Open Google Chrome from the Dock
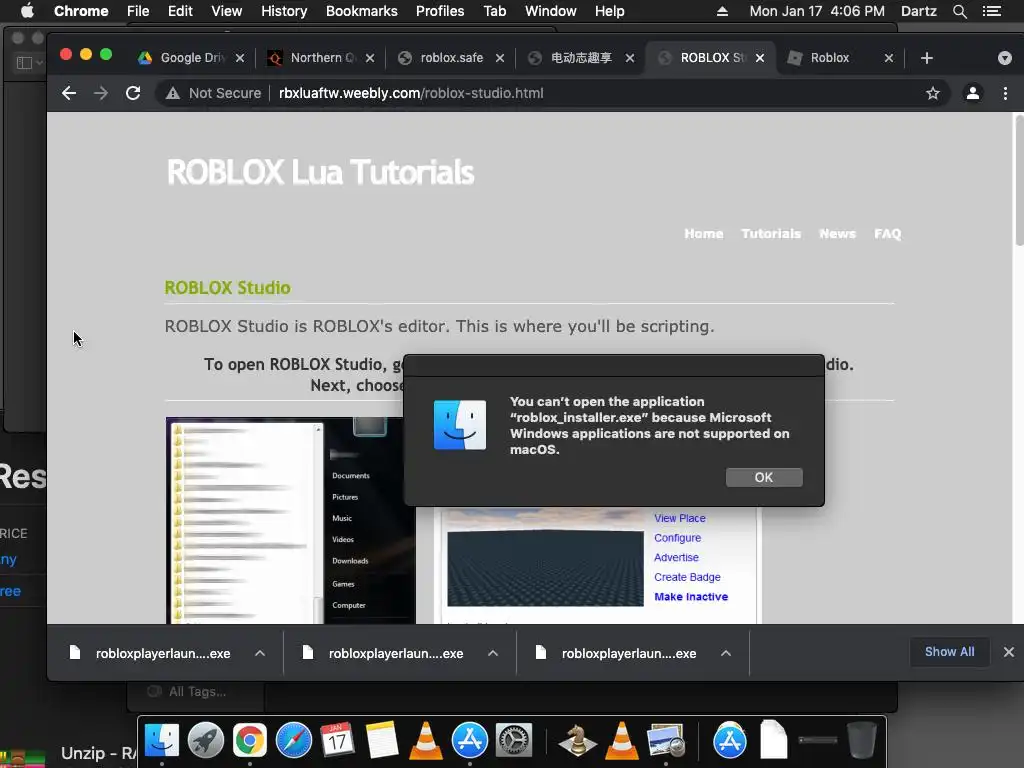The height and width of the screenshot is (768, 1024). tap(249, 741)
